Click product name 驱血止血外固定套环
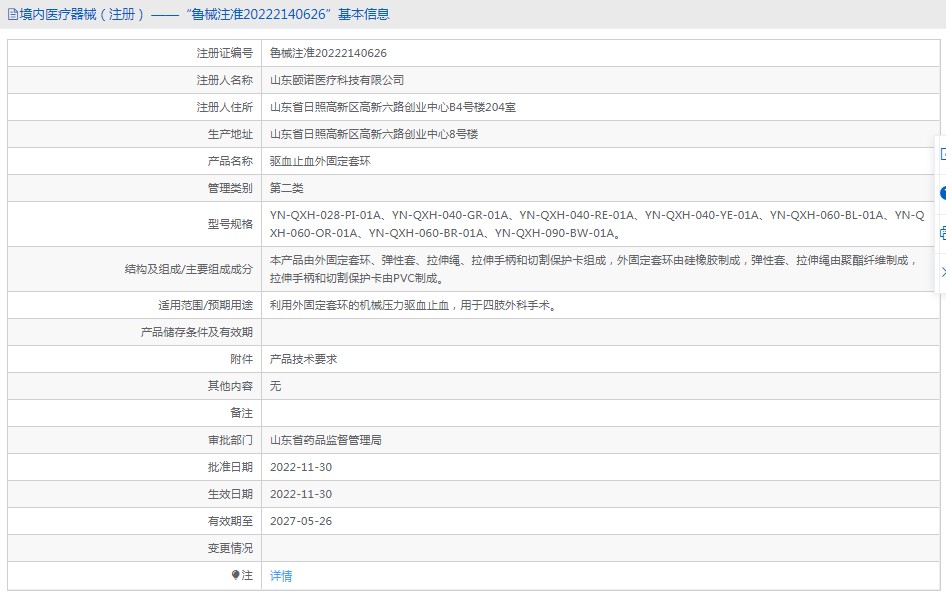The image size is (946, 596). coord(320,161)
